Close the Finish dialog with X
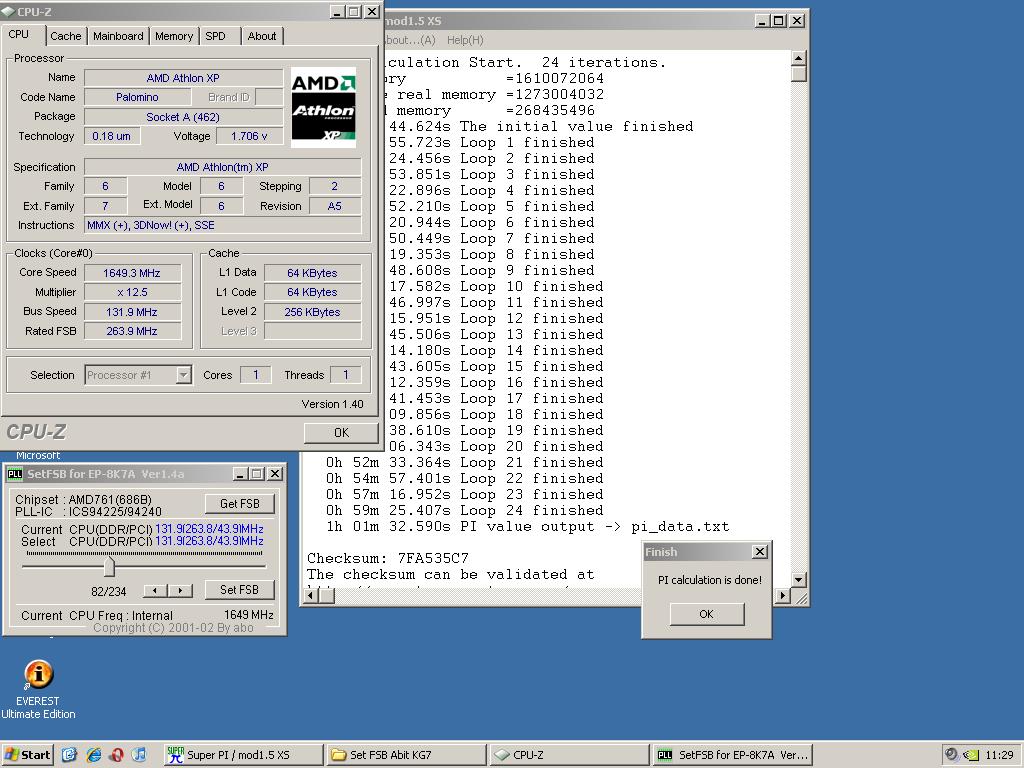 pyautogui.click(x=760, y=552)
